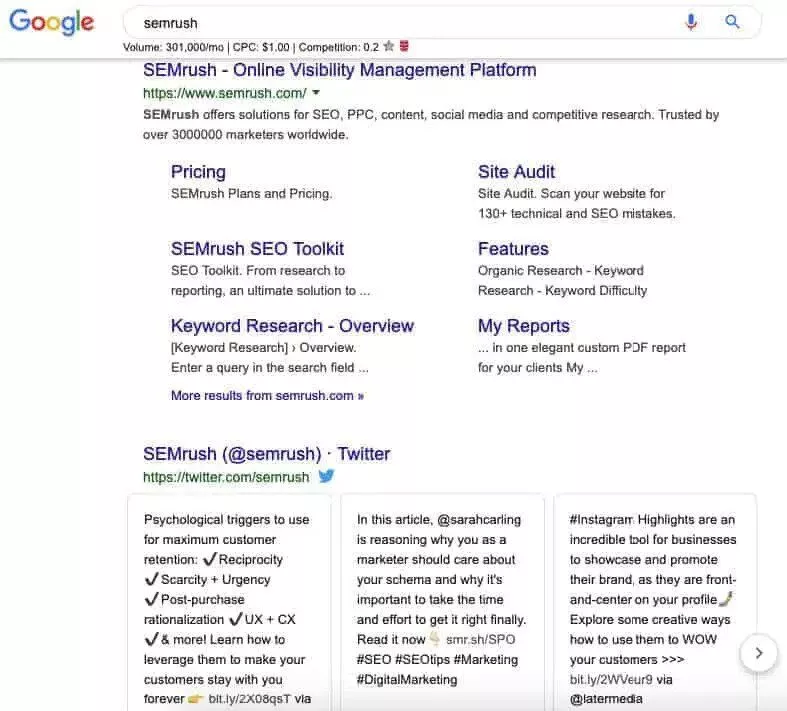Open the Instagram Highlights tweet card
The height and width of the screenshot is (711, 787).
654,600
